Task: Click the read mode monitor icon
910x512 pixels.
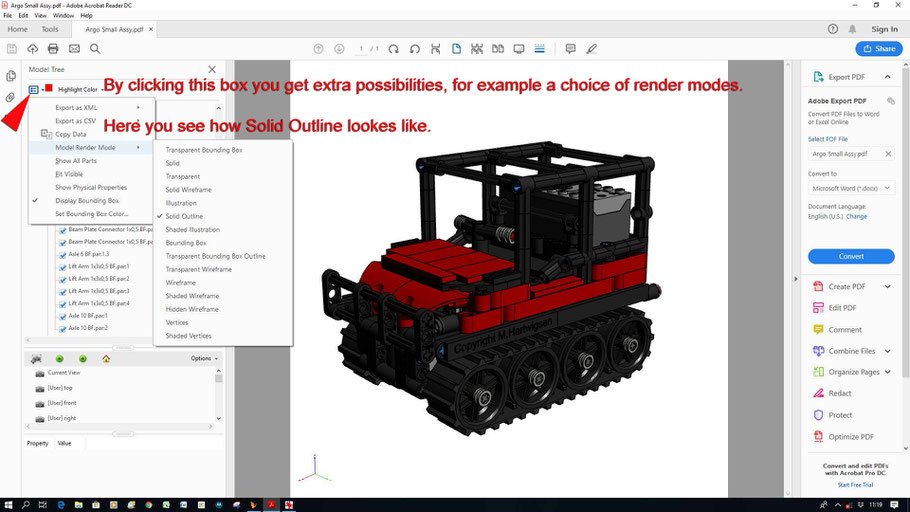Action: coord(519,49)
